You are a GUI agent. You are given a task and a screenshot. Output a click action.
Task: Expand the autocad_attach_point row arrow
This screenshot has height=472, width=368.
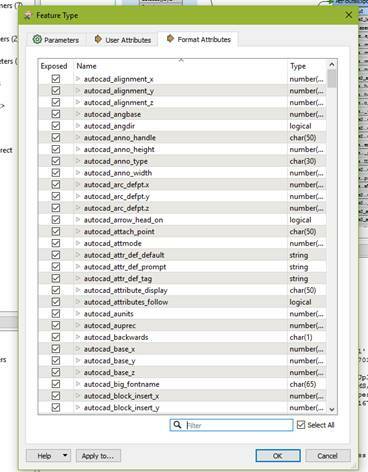78,231
